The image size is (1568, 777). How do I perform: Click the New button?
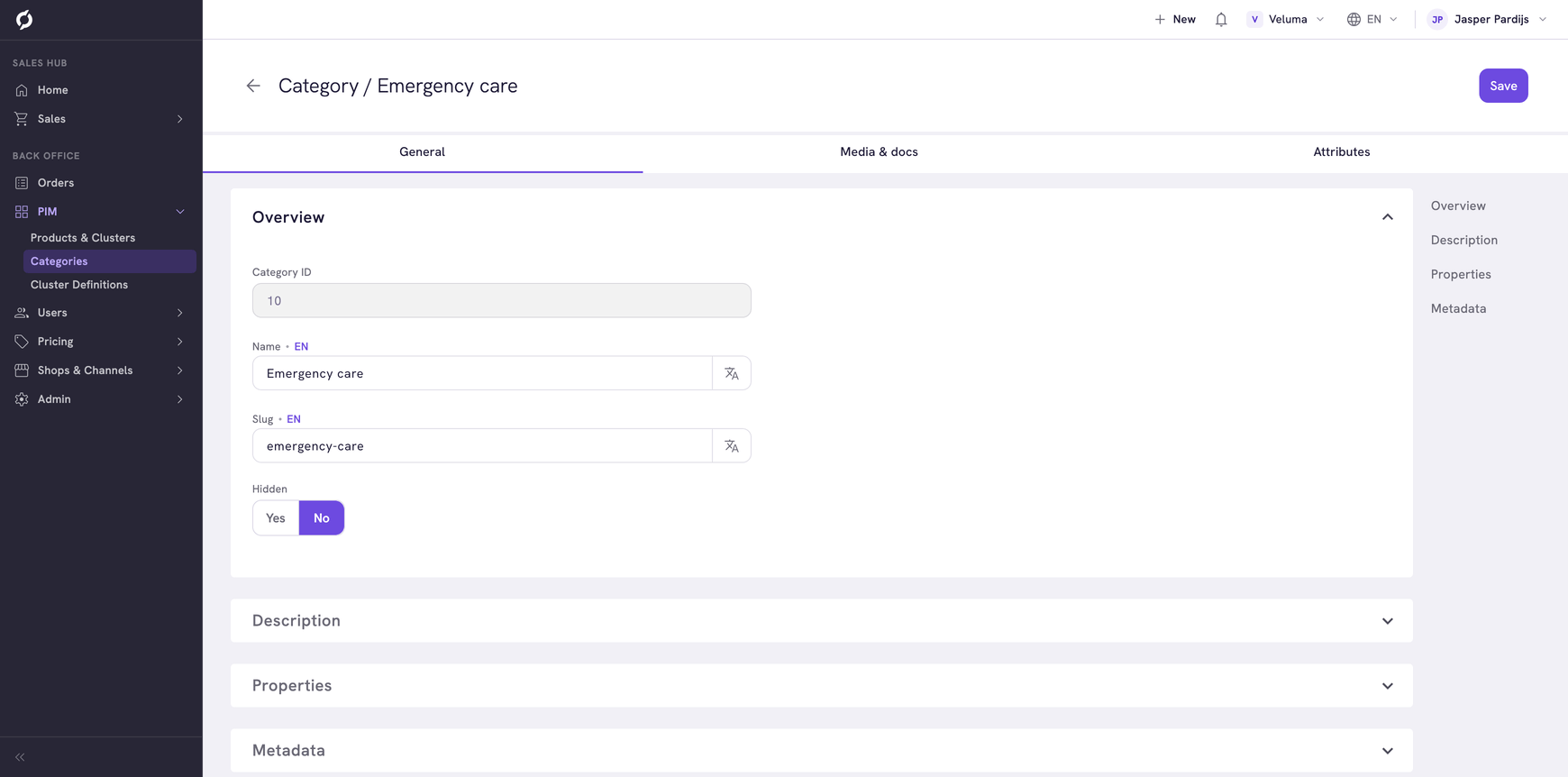tap(1175, 19)
